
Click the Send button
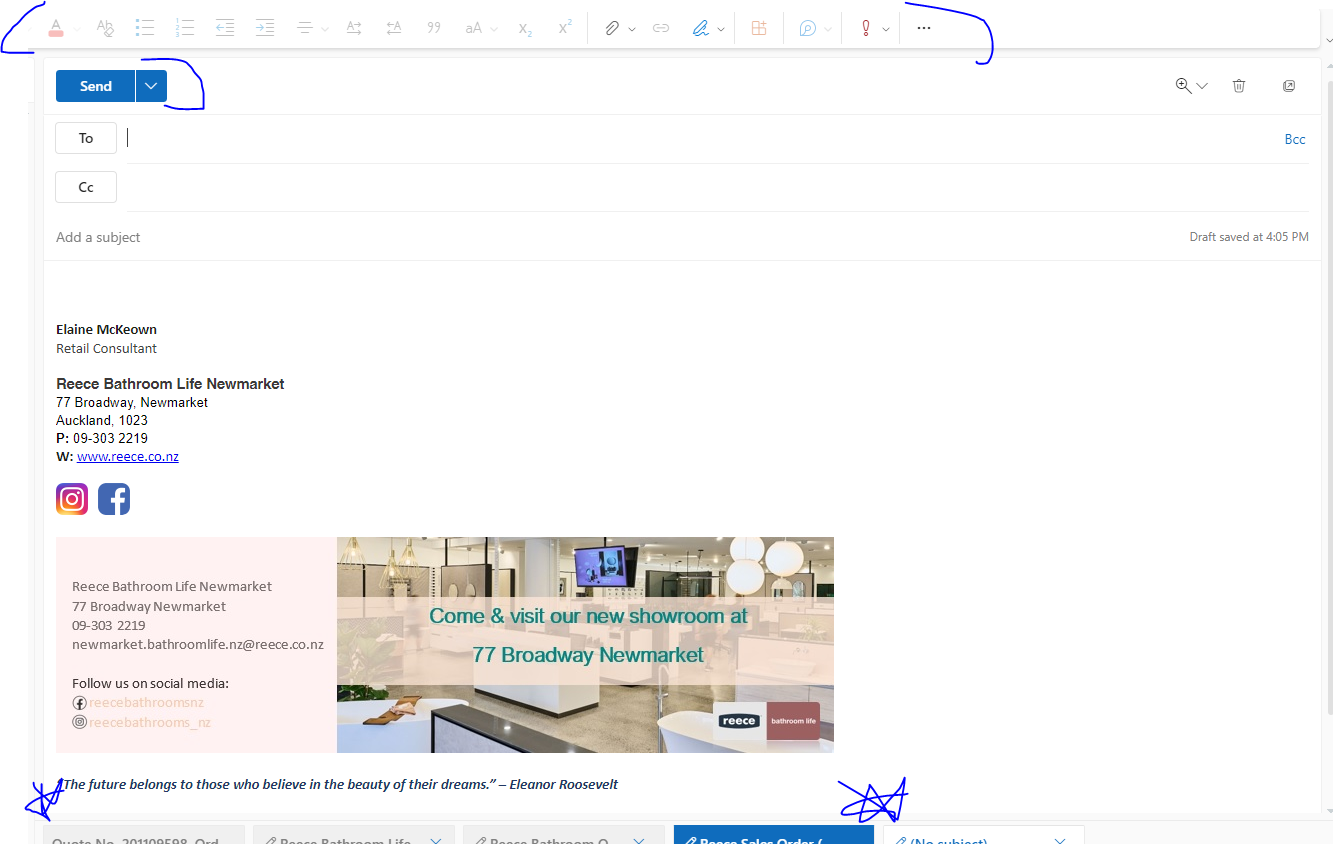click(95, 86)
